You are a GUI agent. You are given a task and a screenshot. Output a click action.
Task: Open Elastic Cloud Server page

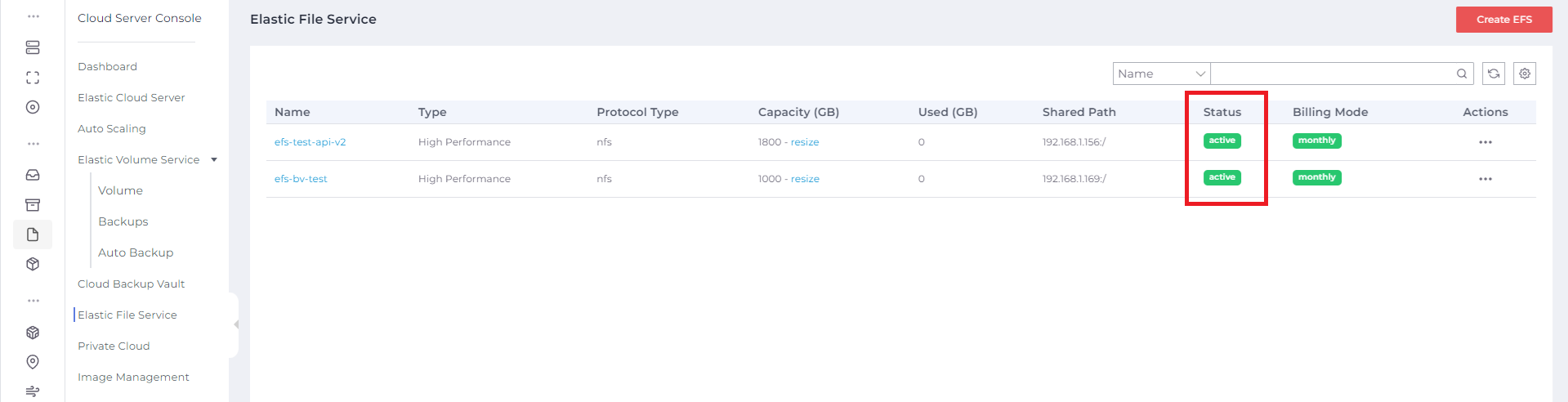[131, 97]
